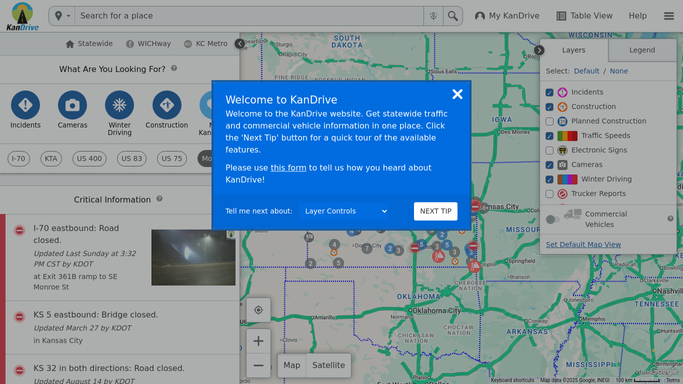Zoom in the map with plus button
This screenshot has width=683, height=384.
[x=258, y=341]
